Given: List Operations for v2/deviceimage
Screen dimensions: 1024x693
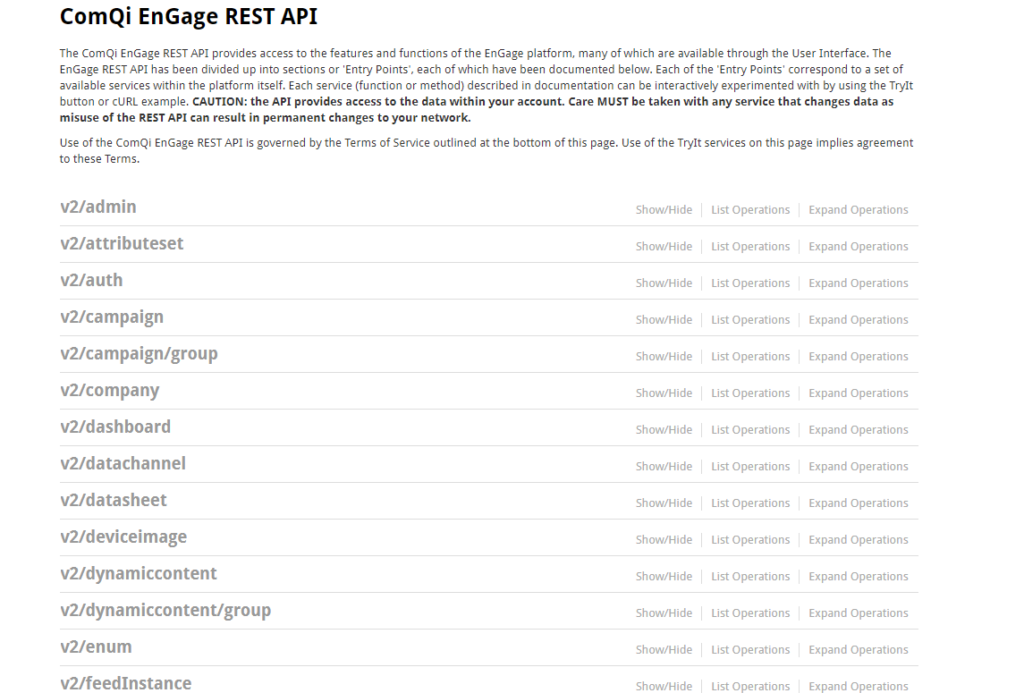Looking at the screenshot, I should (x=750, y=540).
